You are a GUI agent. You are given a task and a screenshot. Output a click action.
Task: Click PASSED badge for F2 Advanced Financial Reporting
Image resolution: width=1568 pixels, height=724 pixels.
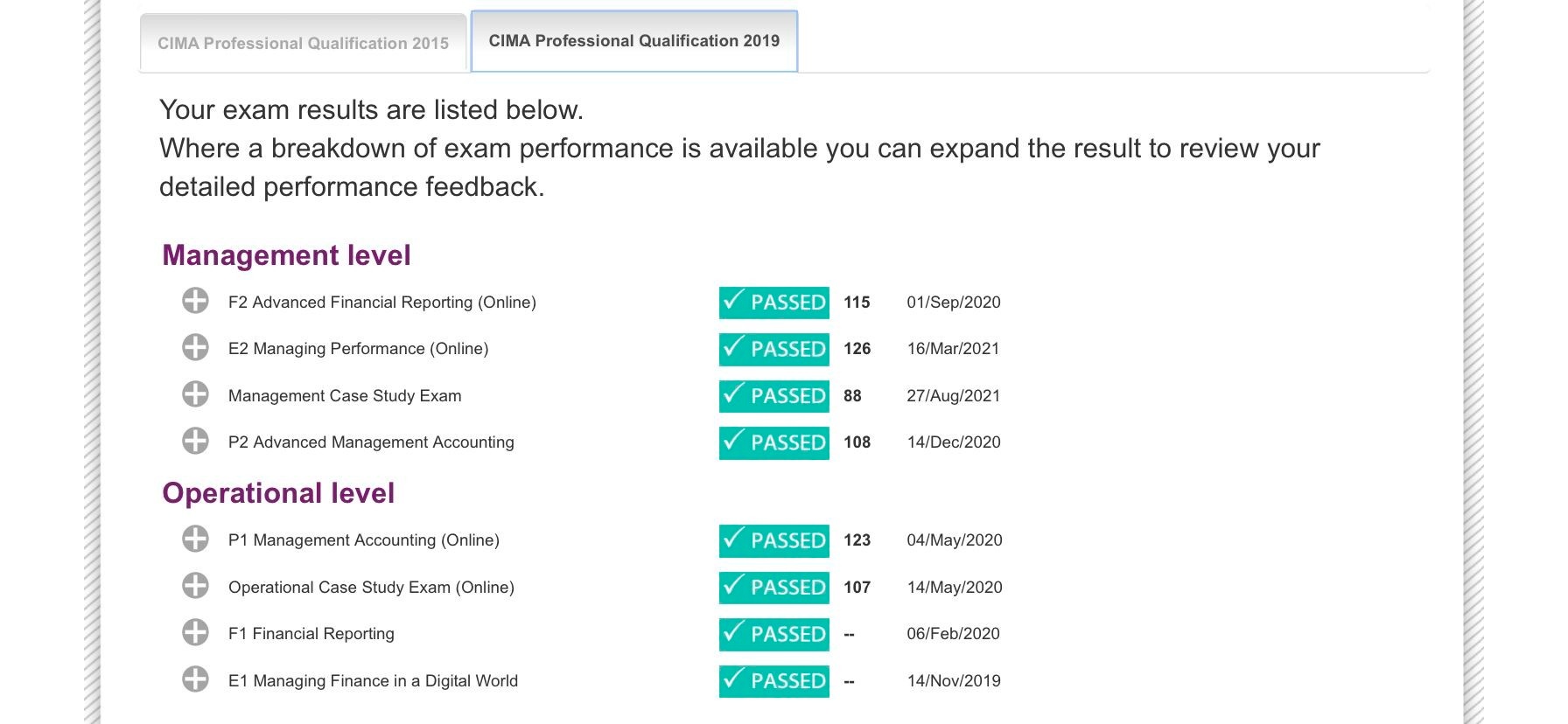click(x=773, y=303)
